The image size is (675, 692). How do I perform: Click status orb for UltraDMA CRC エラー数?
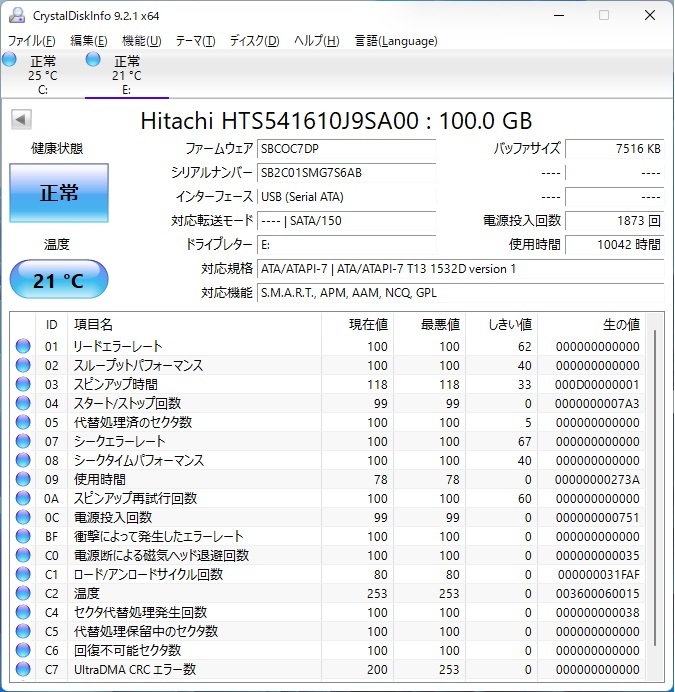click(23, 669)
